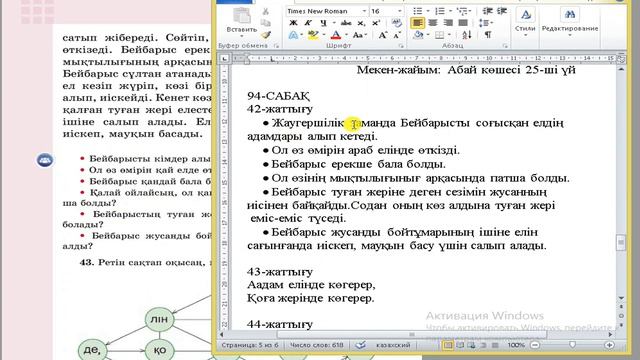
Task: Click the blue File tab in the ribbon
Action: (235, 1)
